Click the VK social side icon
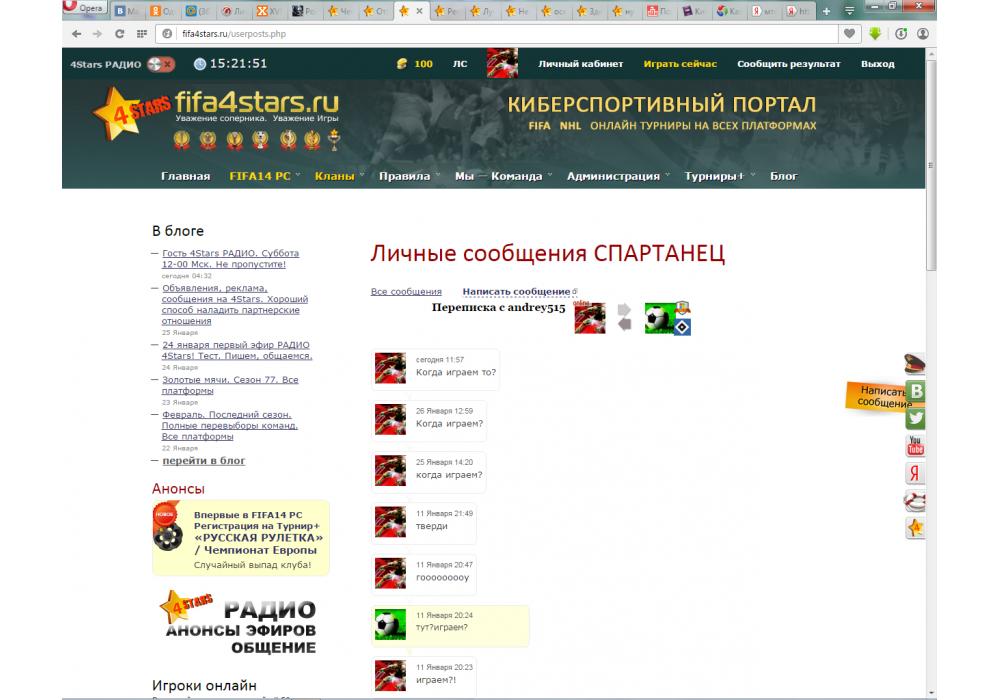 [x=915, y=392]
